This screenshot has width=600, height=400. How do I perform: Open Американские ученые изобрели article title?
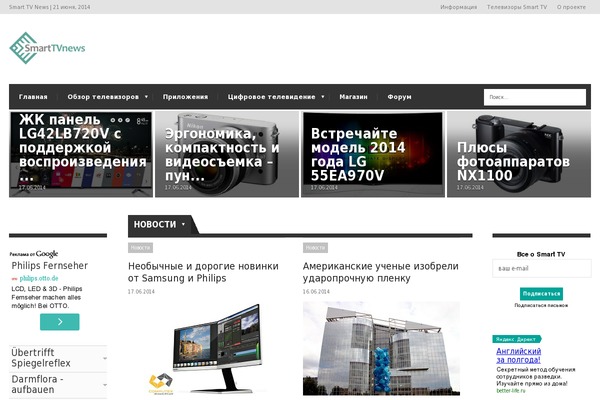(381, 272)
